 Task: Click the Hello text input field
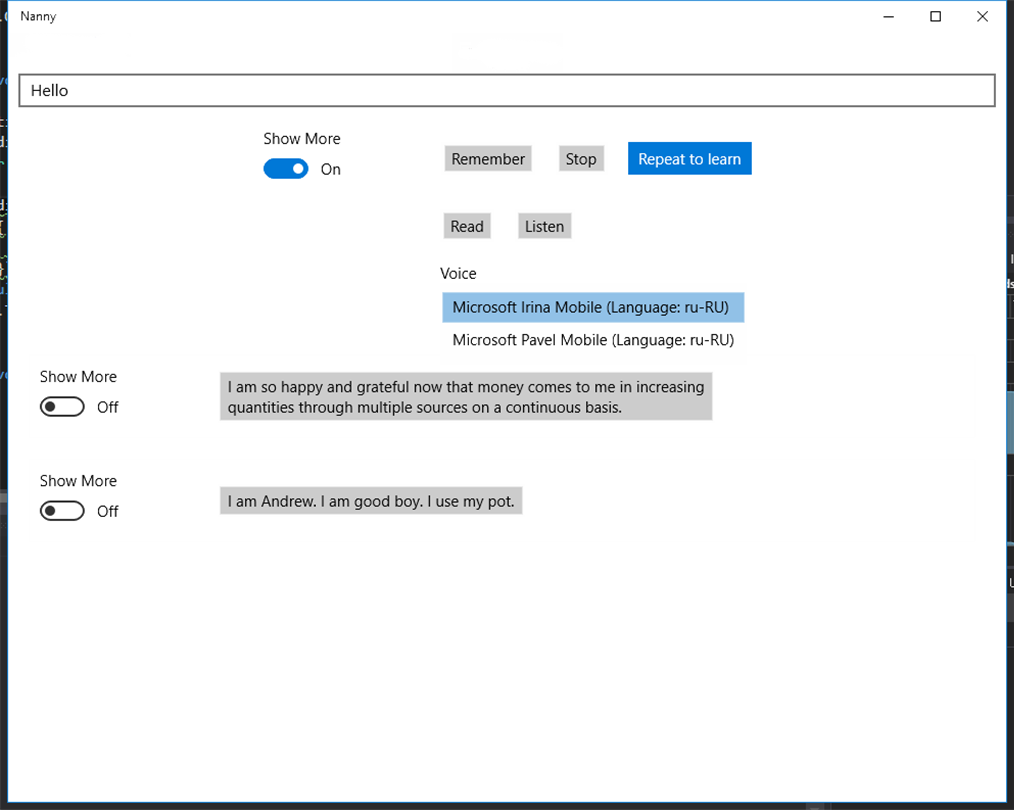coord(506,90)
